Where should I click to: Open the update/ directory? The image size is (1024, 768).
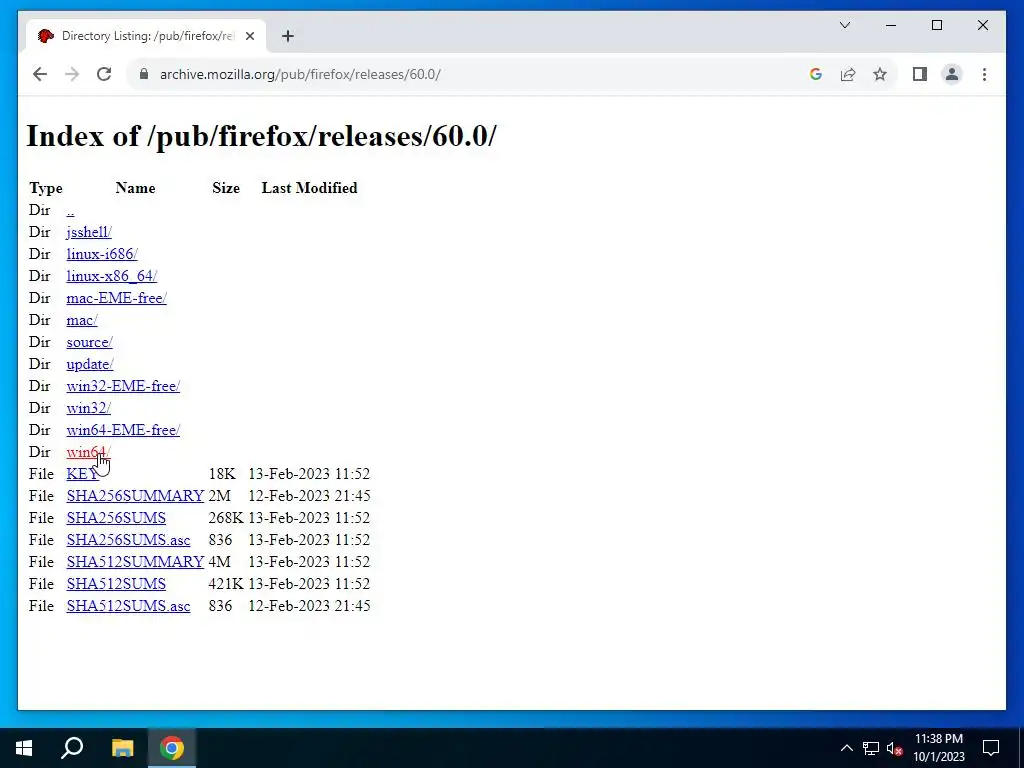(90, 364)
